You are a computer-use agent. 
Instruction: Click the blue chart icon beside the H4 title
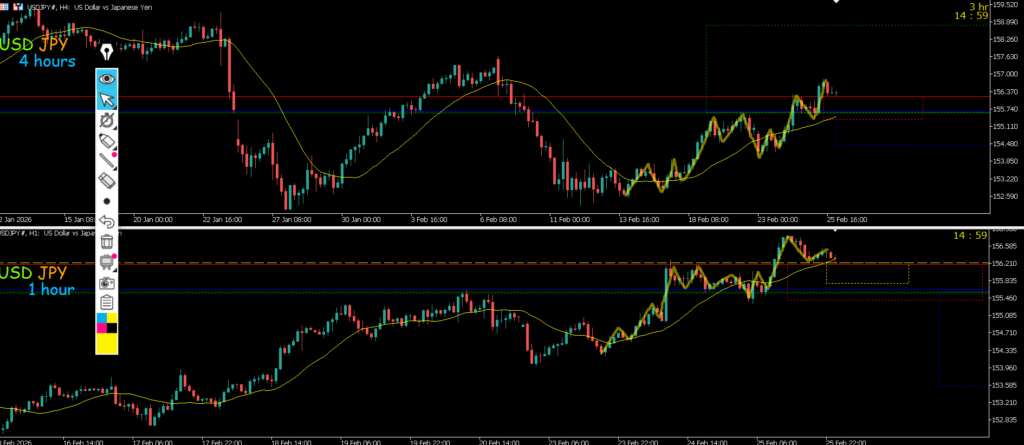pos(19,8)
